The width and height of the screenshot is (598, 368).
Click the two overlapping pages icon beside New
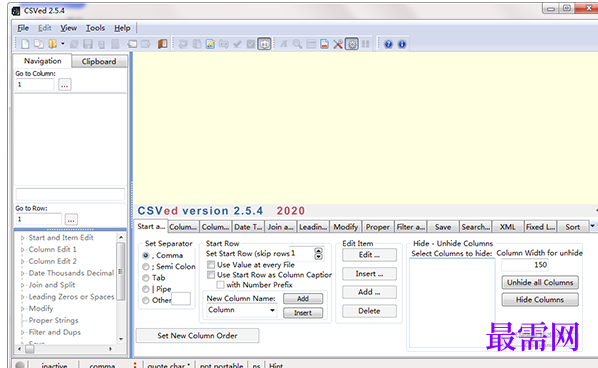pyautogui.click(x=39, y=44)
